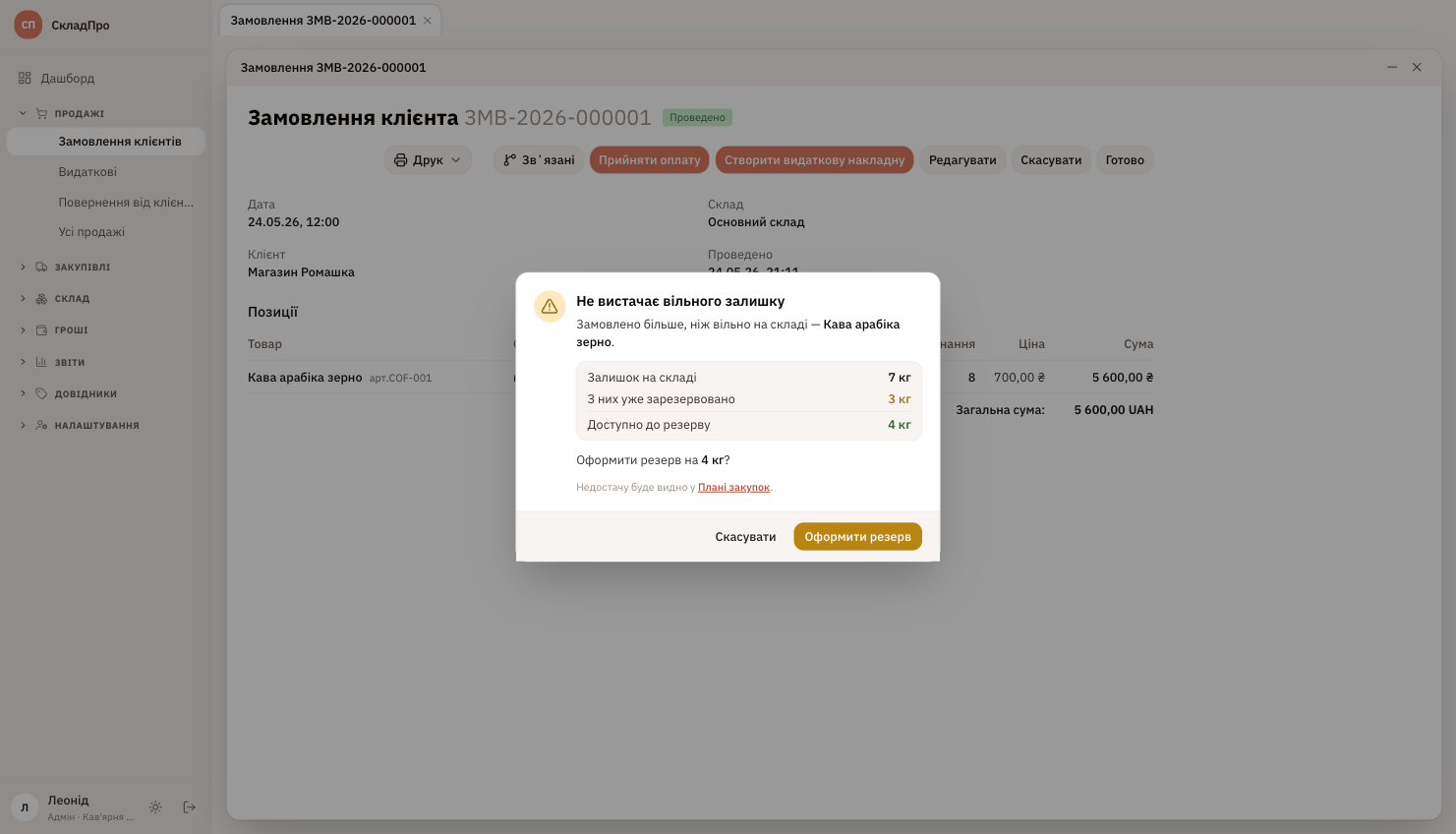Click Оформити резерв button
The height and width of the screenshot is (834, 1456).
pos(857,537)
